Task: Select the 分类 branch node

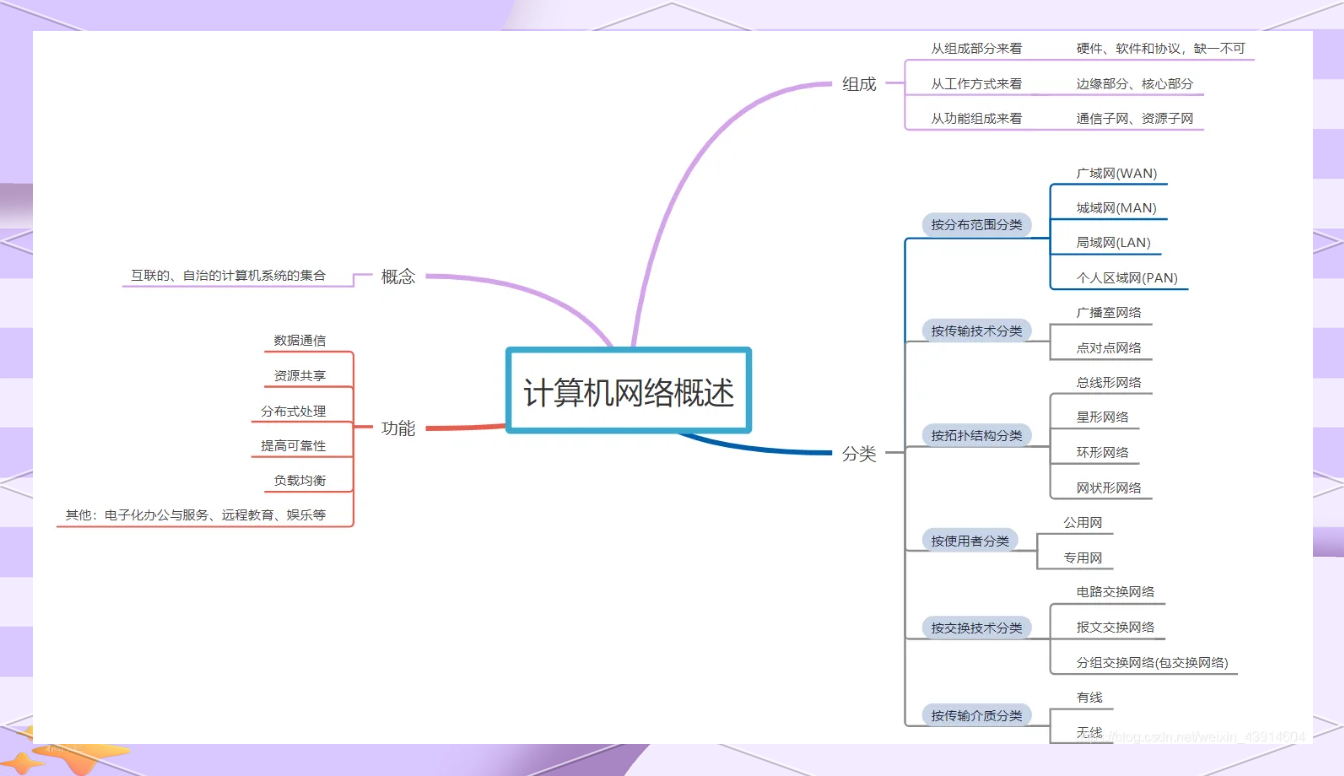Action: tap(859, 453)
